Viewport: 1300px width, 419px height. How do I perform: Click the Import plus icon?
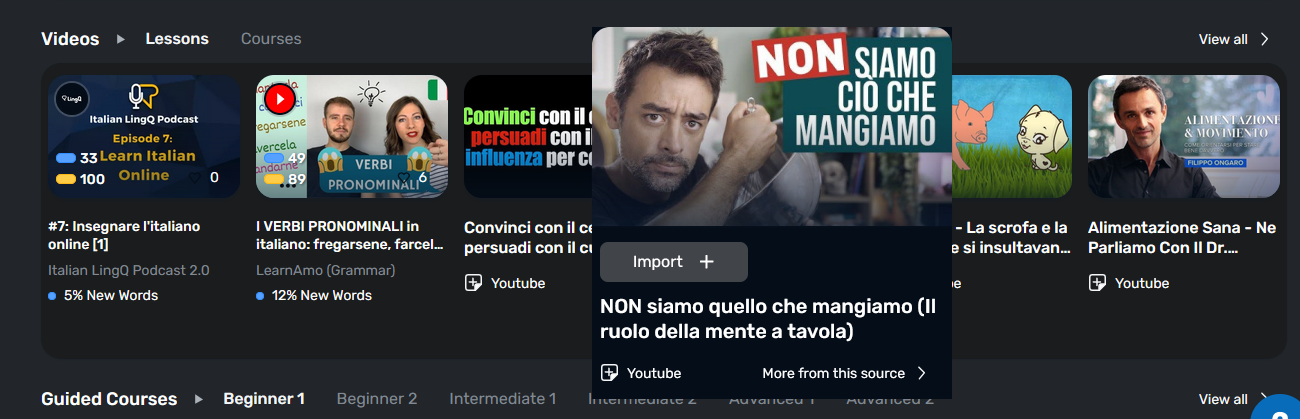click(x=707, y=262)
